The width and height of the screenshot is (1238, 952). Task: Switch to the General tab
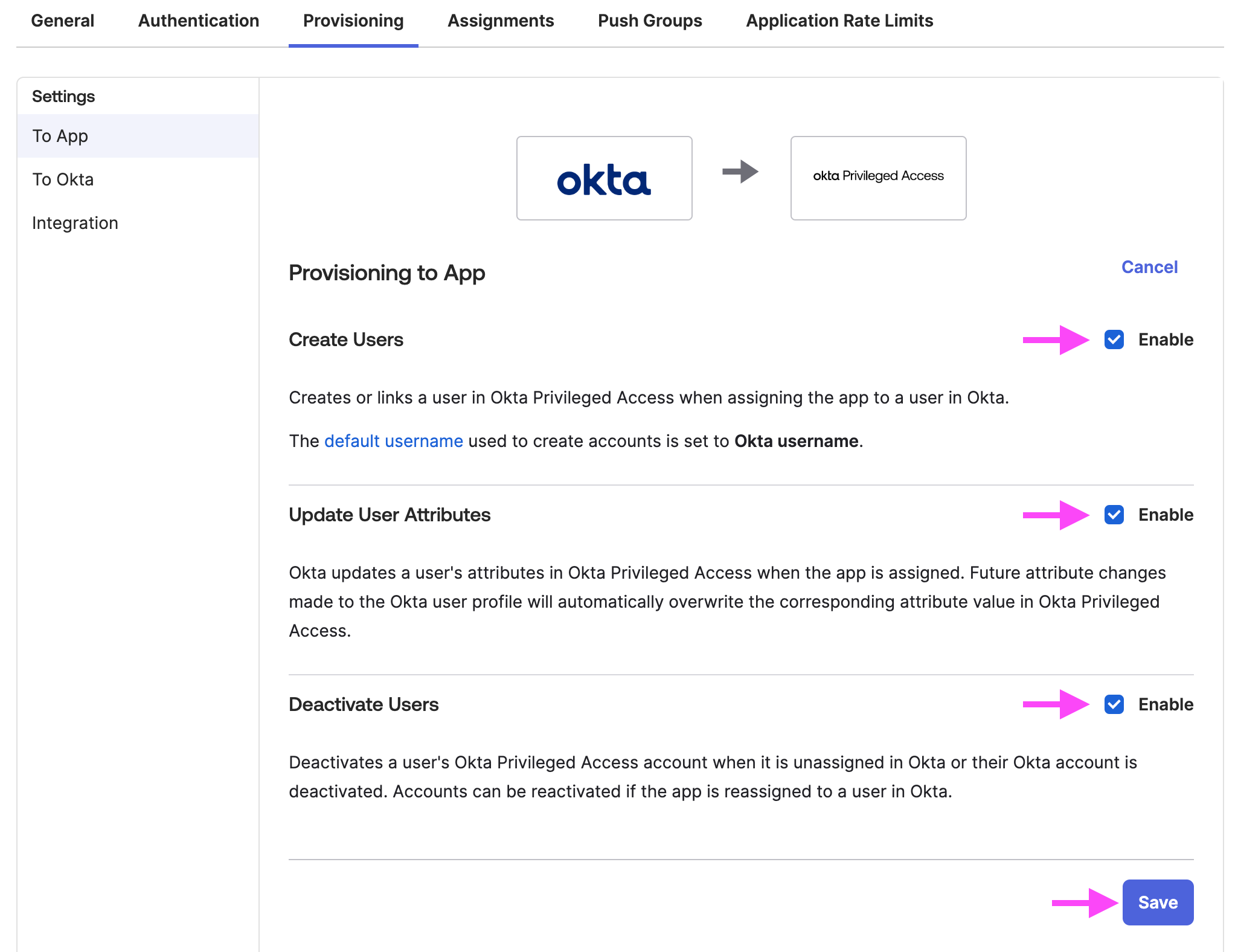pyautogui.click(x=63, y=21)
